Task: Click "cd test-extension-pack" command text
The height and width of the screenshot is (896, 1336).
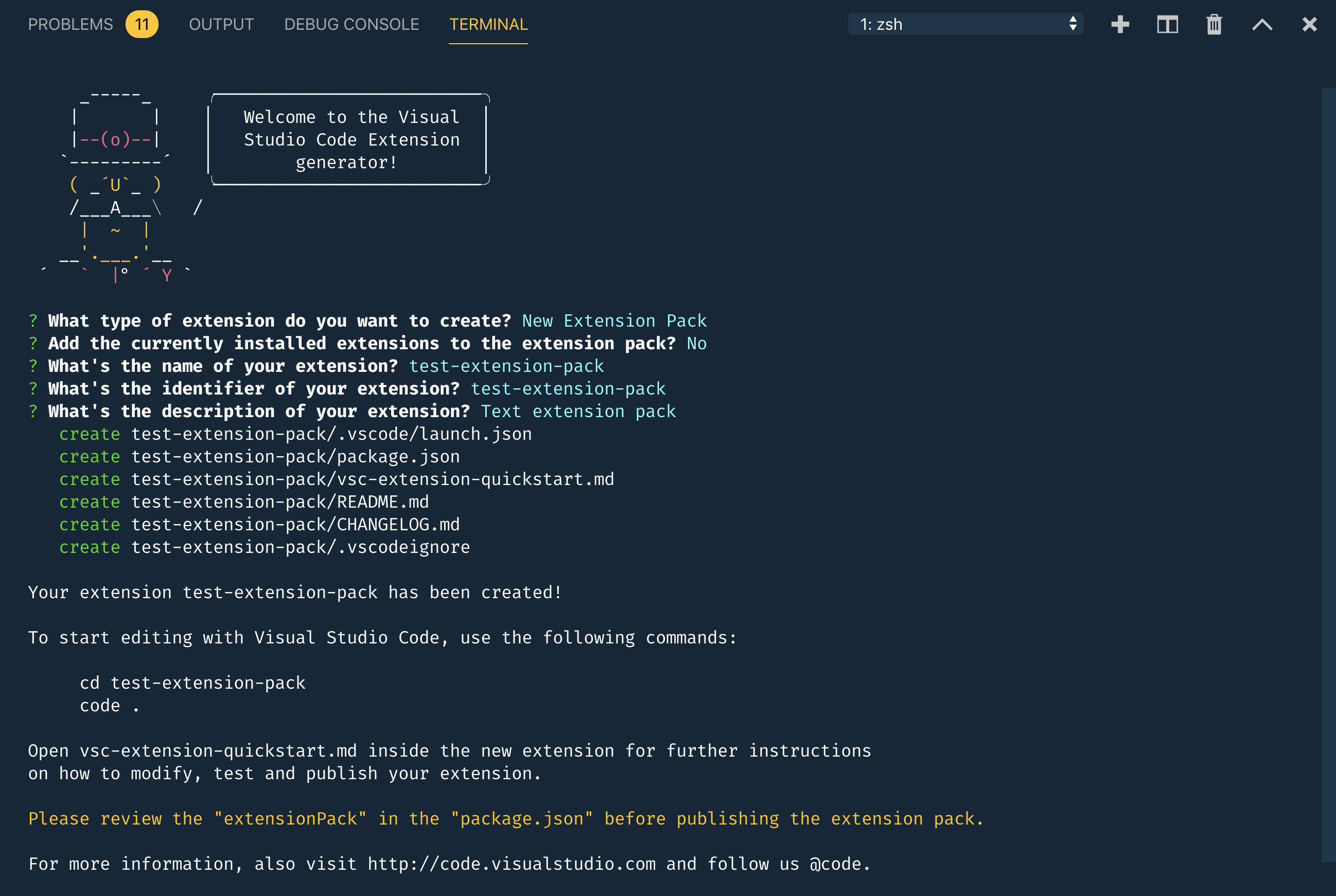Action: pyautogui.click(x=192, y=683)
